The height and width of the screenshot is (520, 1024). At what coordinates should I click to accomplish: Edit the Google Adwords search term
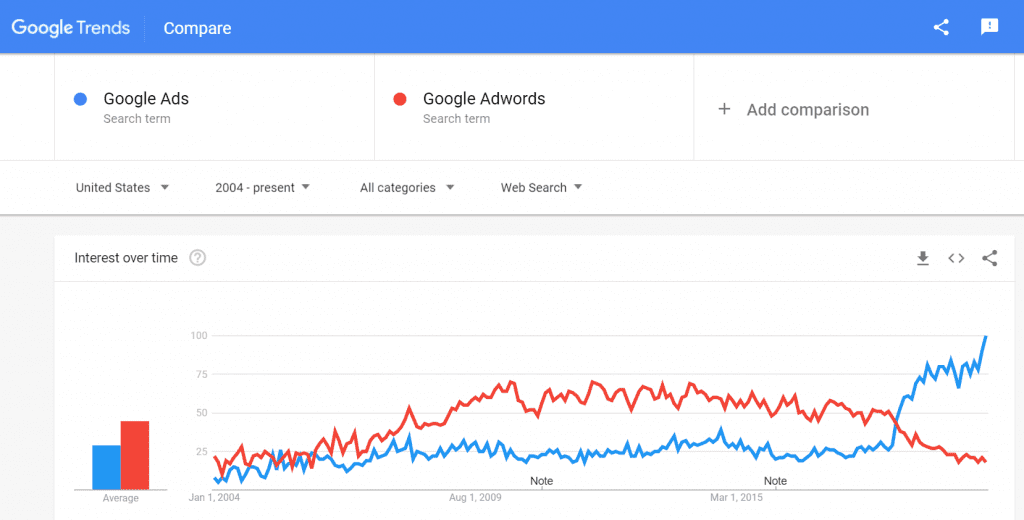534,107
